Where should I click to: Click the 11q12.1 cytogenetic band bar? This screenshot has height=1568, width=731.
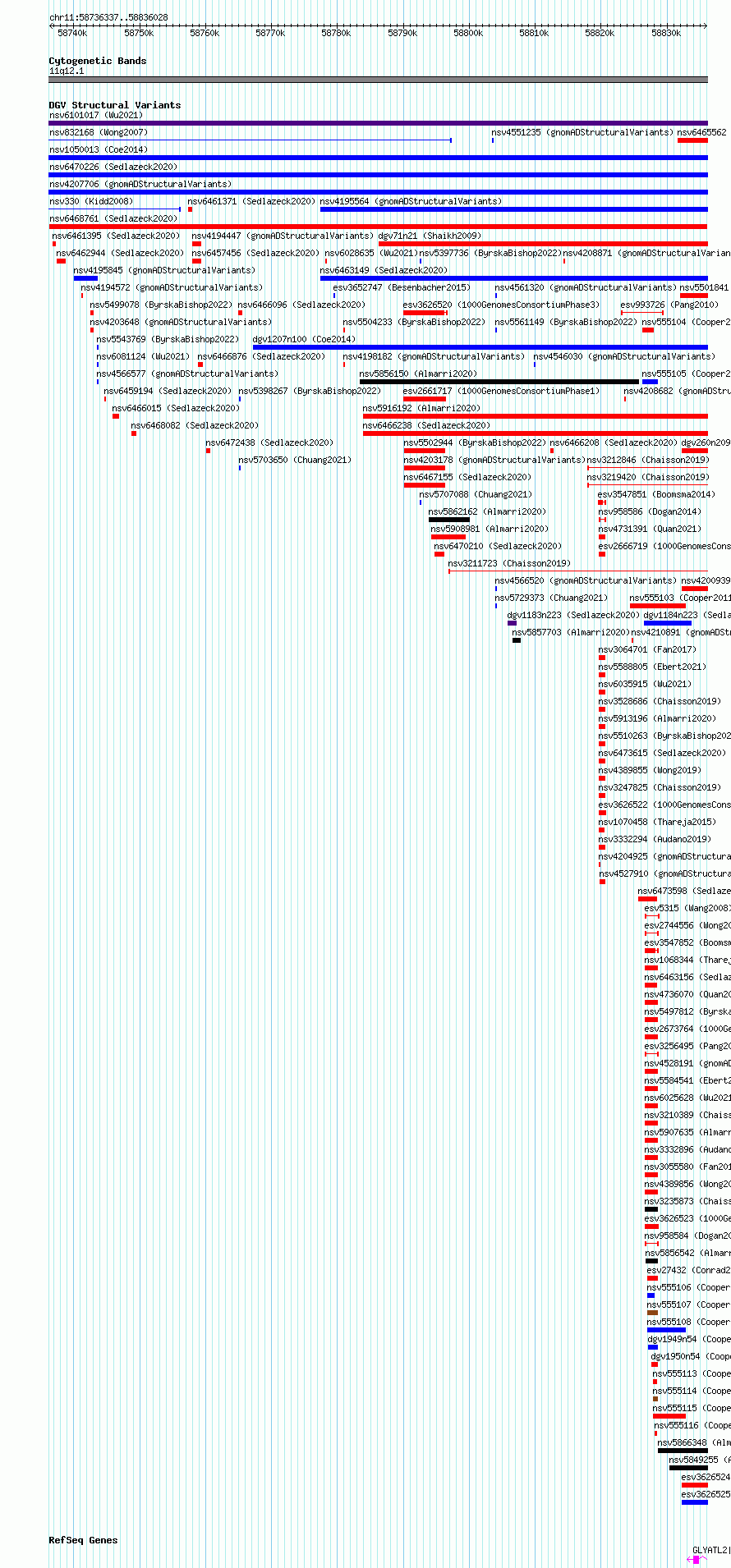tap(378, 80)
